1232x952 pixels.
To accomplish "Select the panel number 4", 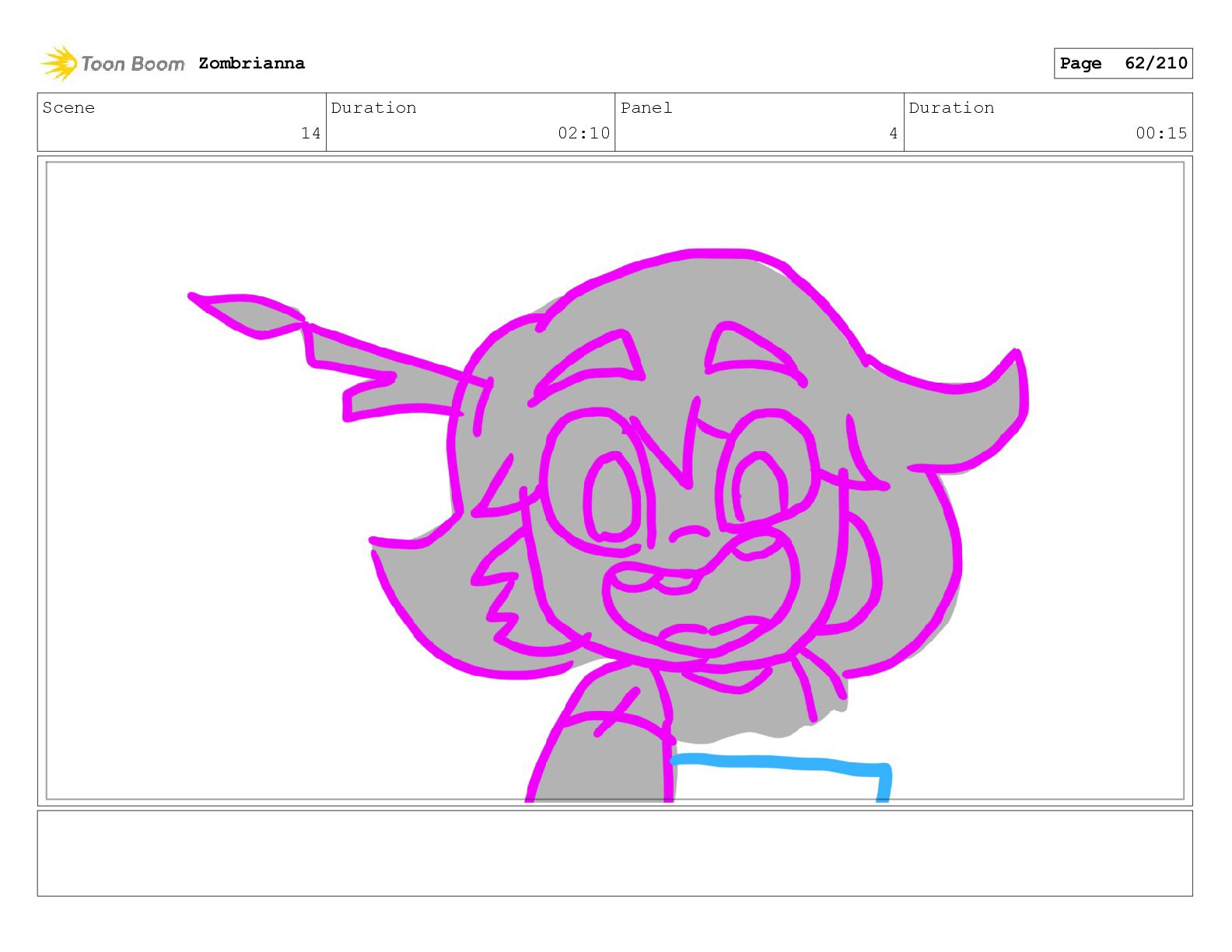I will tap(894, 133).
